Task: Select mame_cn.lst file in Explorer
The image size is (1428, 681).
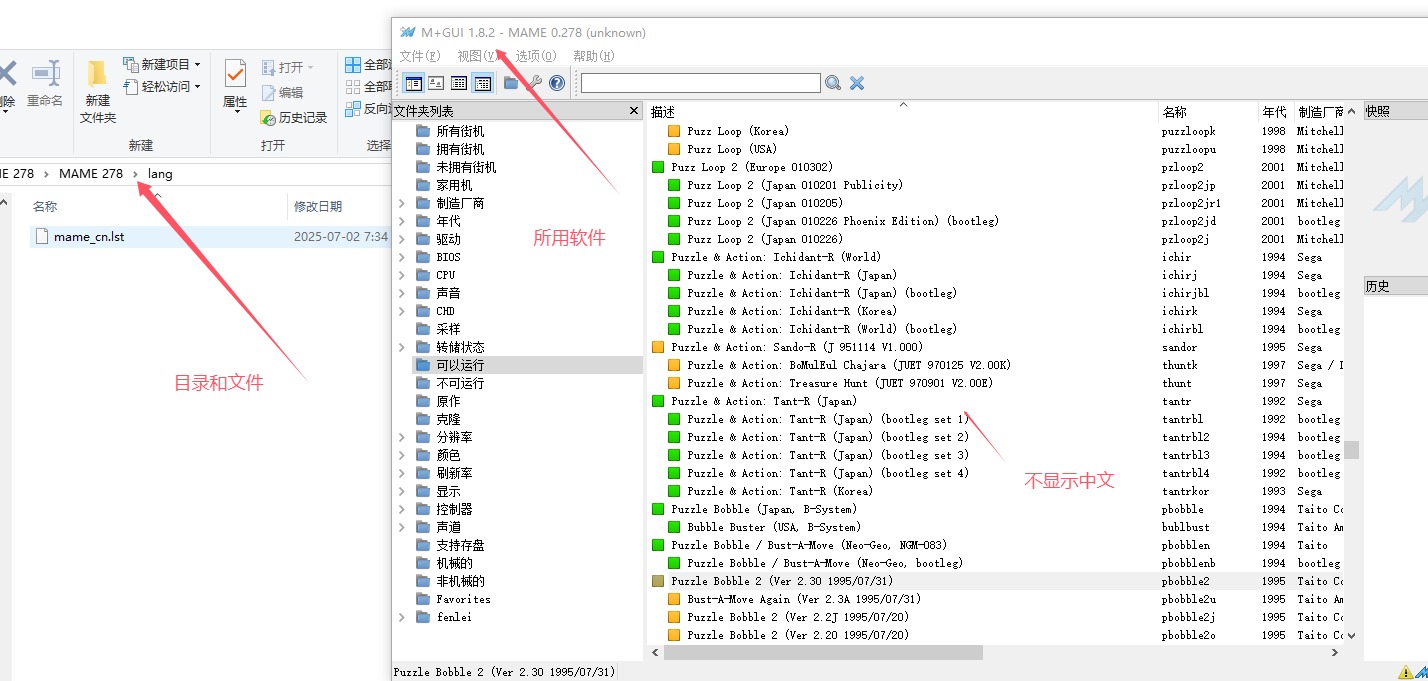Action: coord(89,237)
